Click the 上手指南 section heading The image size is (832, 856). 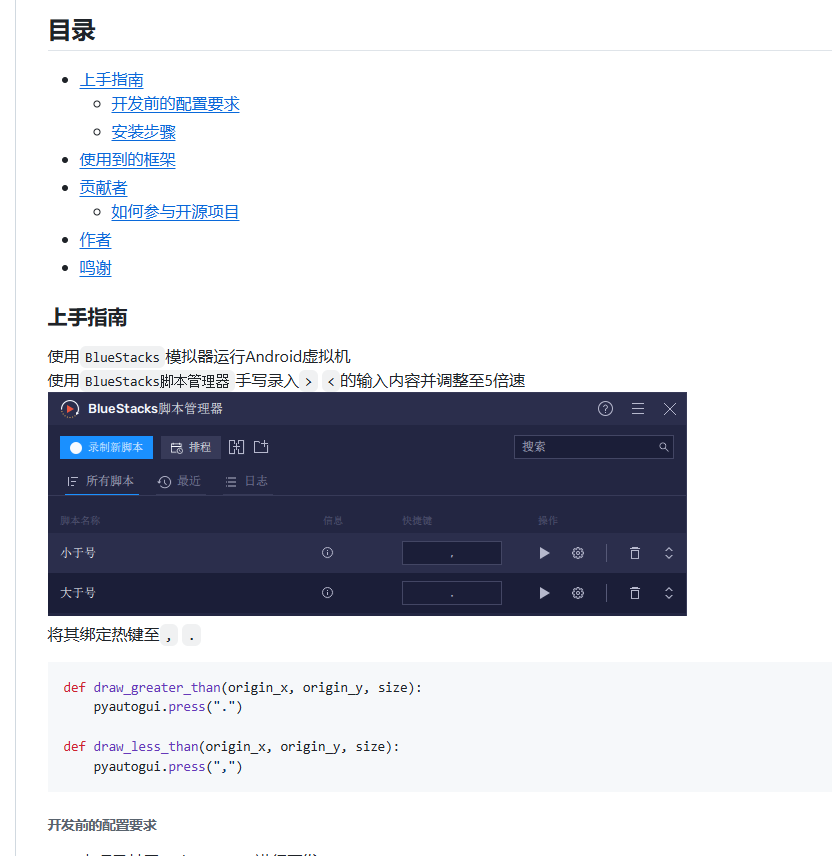[x=87, y=317]
